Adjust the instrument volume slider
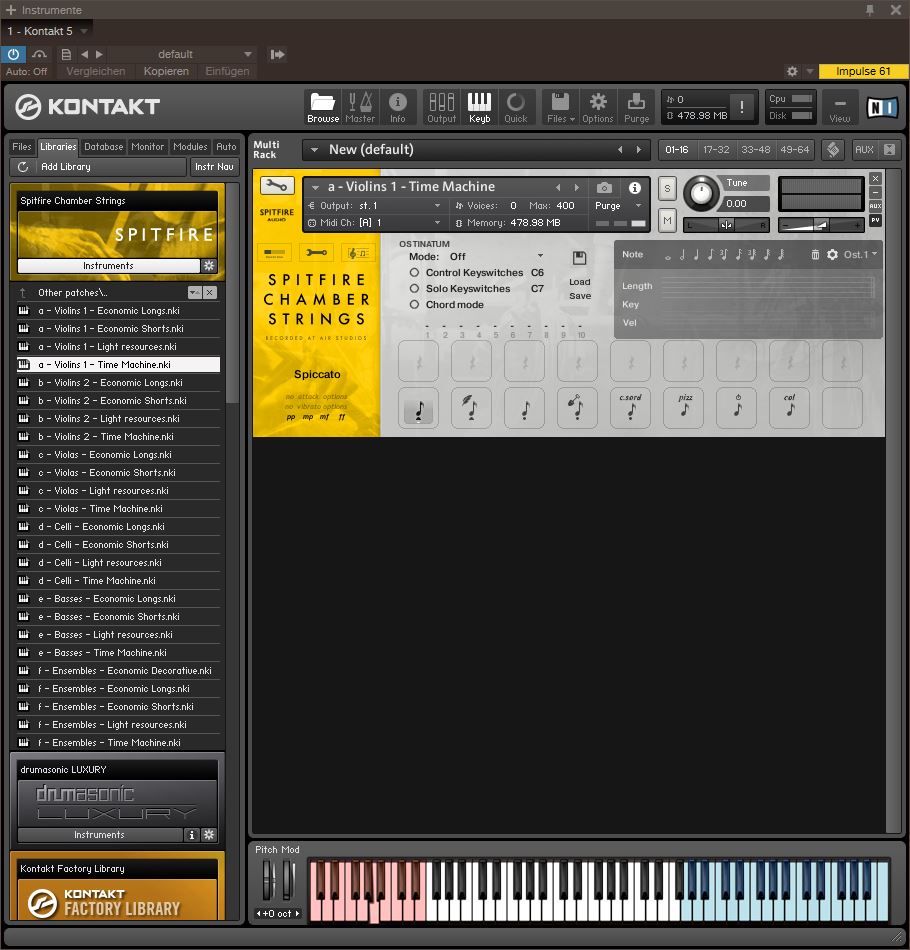 pyautogui.click(x=820, y=225)
